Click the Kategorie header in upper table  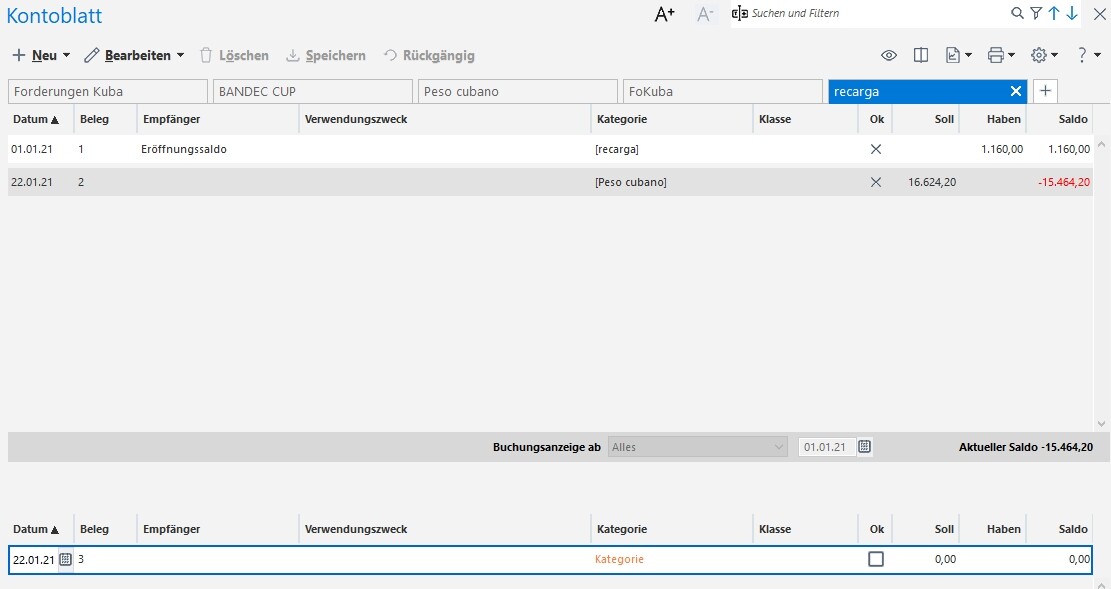pyautogui.click(x=622, y=119)
